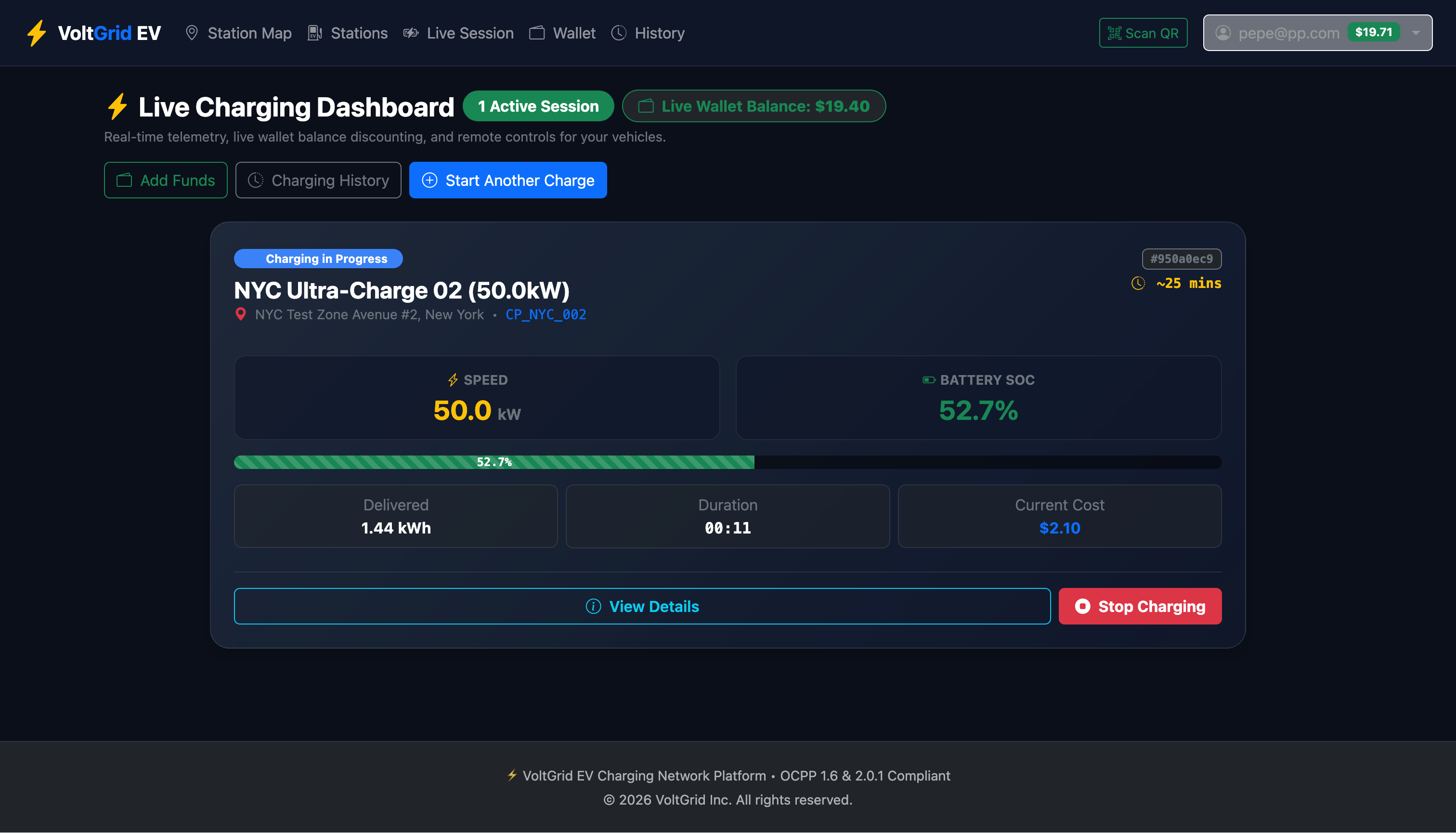
Task: Click the Add Funds button
Action: tap(166, 180)
